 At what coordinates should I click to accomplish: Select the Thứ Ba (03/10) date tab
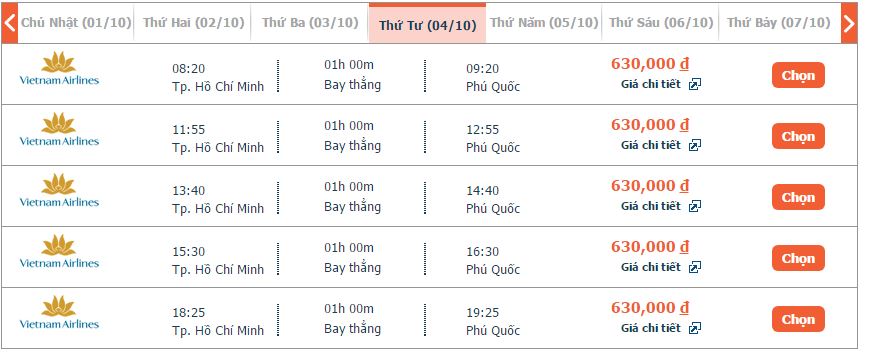click(310, 23)
